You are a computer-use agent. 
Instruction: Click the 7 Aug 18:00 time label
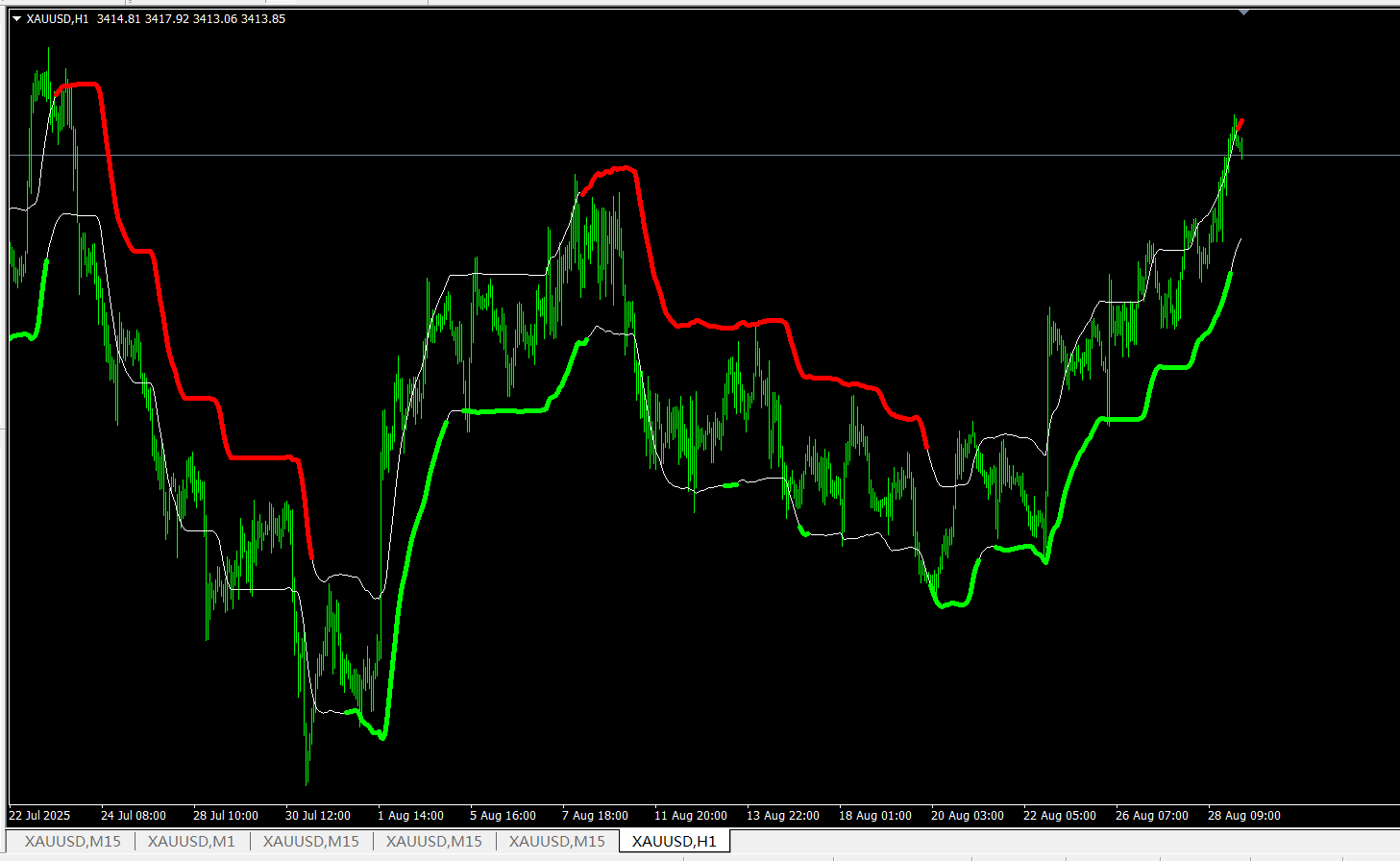coord(595,816)
